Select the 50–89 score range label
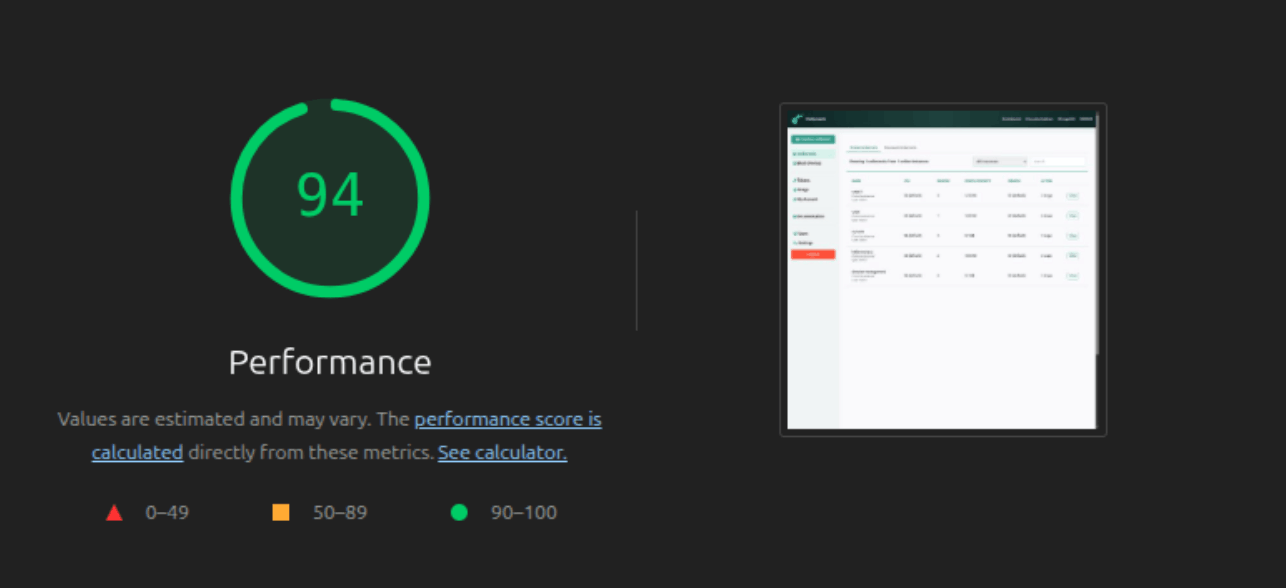Viewport: 1286px width, 588px height. [x=340, y=513]
